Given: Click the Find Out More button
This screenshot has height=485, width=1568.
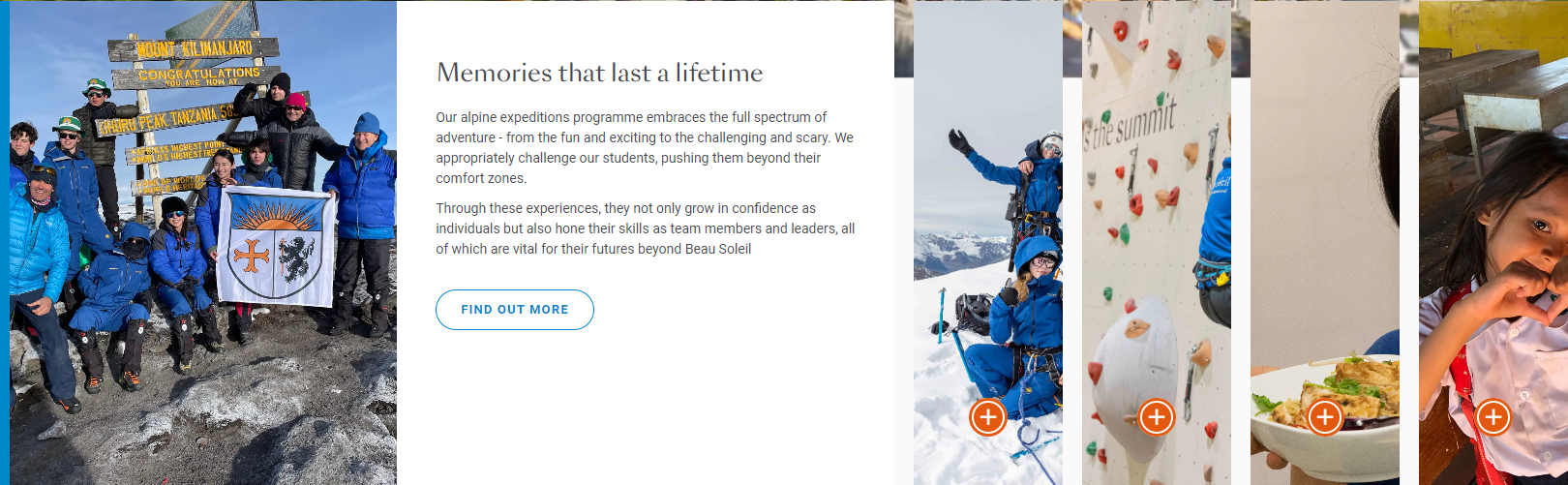Looking at the screenshot, I should (x=514, y=310).
